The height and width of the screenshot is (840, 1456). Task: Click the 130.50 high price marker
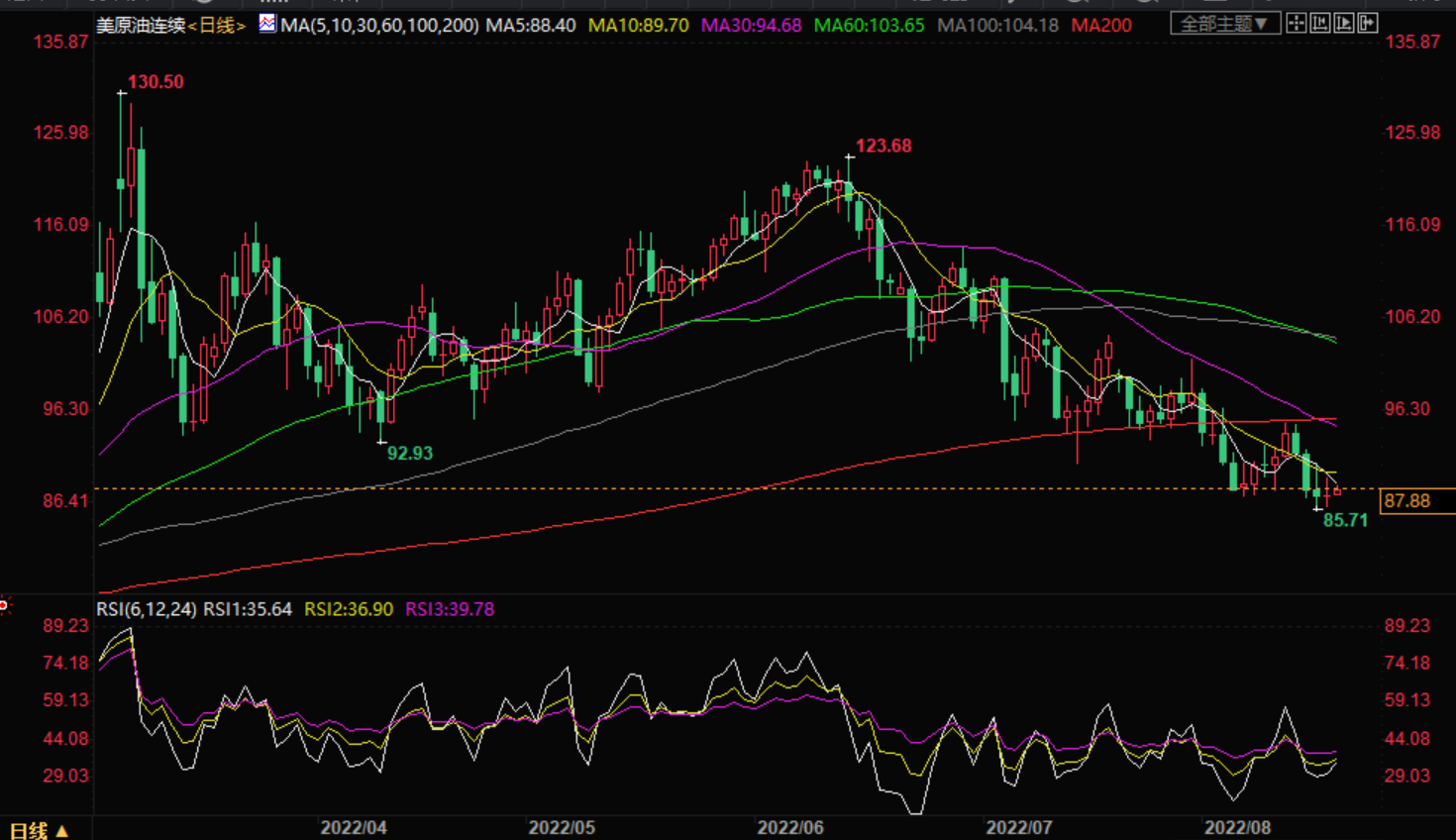tap(156, 82)
